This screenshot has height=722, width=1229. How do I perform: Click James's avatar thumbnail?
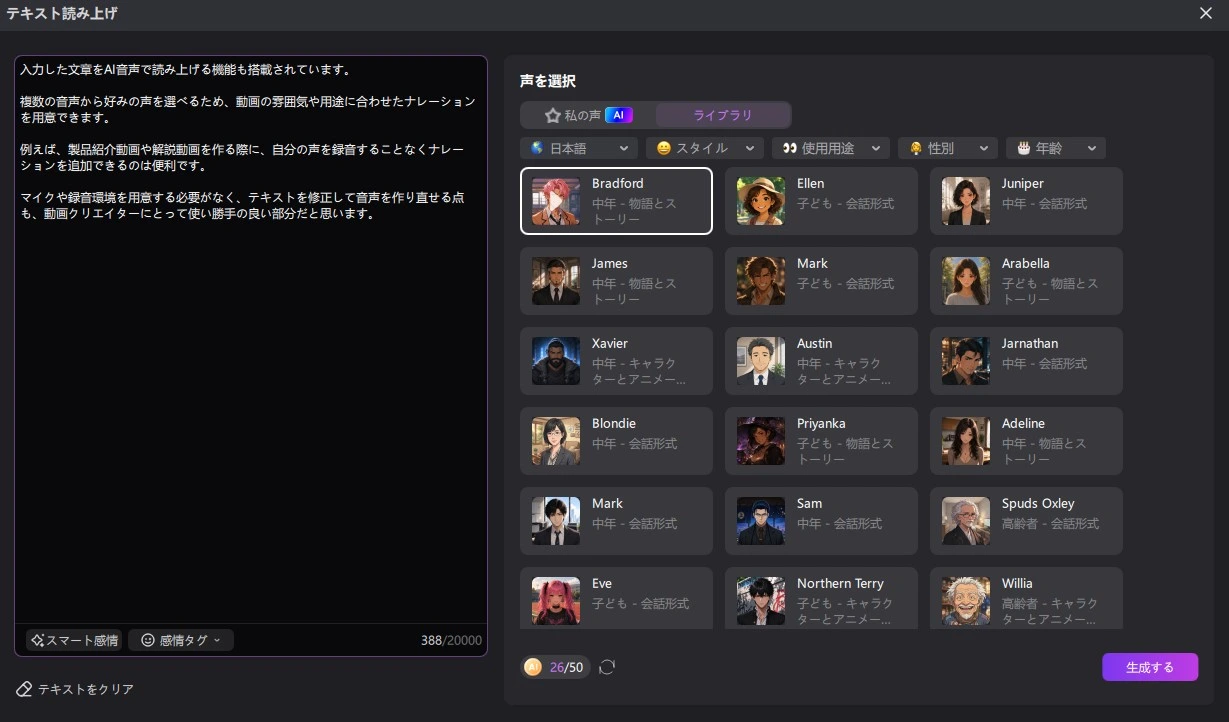pos(556,281)
